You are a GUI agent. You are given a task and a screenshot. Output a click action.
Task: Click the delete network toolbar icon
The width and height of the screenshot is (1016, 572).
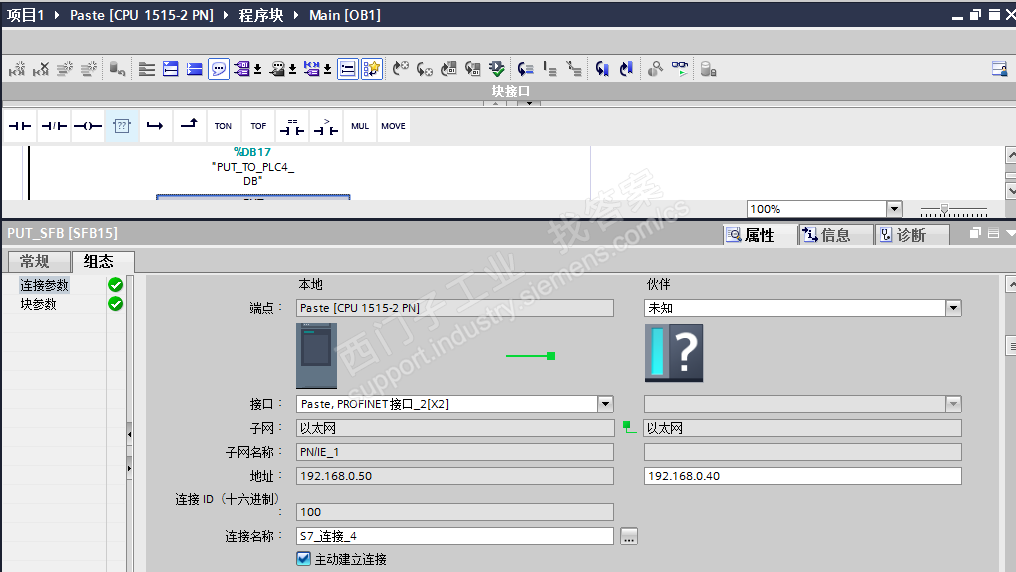point(41,69)
